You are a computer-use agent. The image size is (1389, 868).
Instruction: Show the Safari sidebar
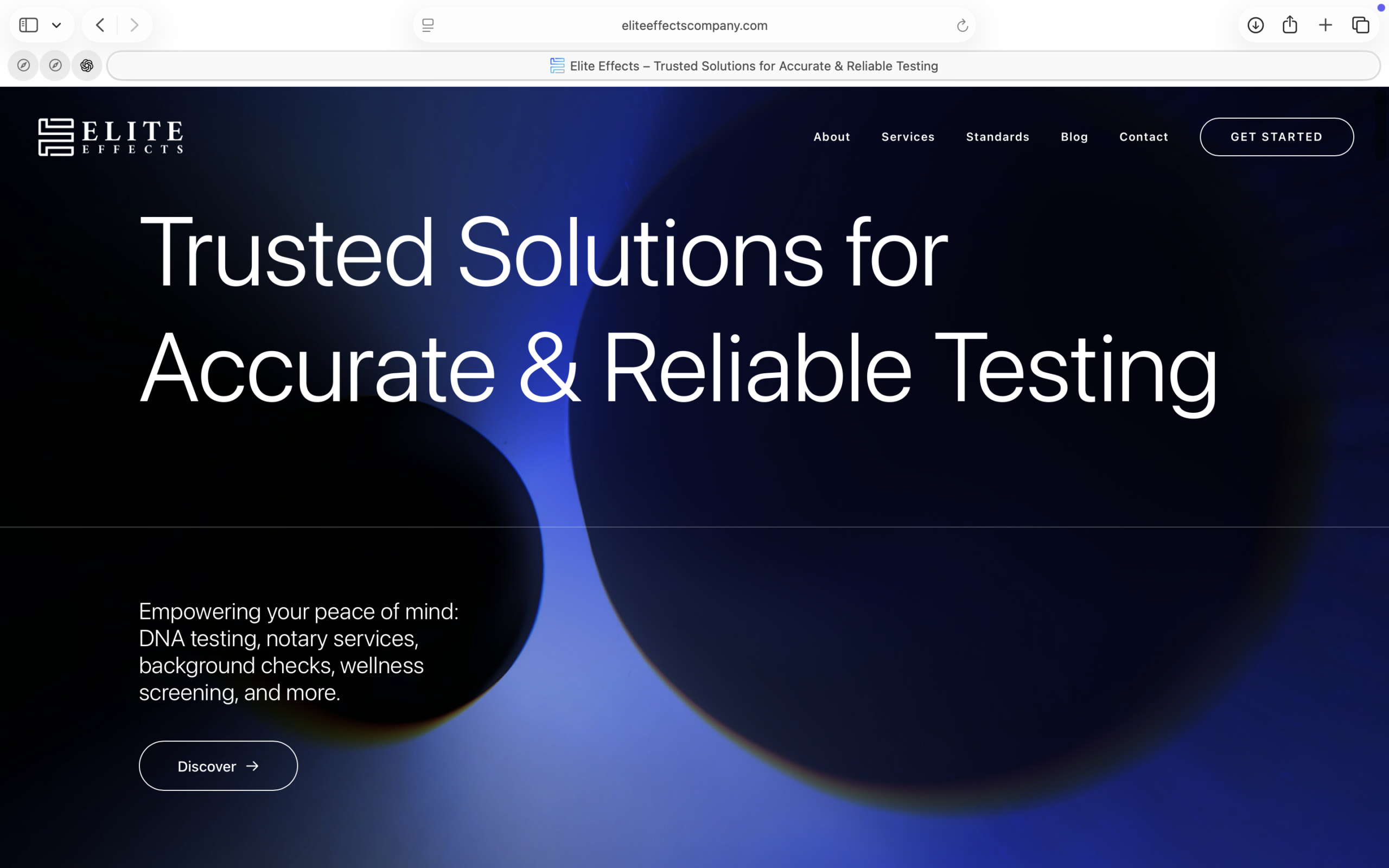click(x=28, y=25)
